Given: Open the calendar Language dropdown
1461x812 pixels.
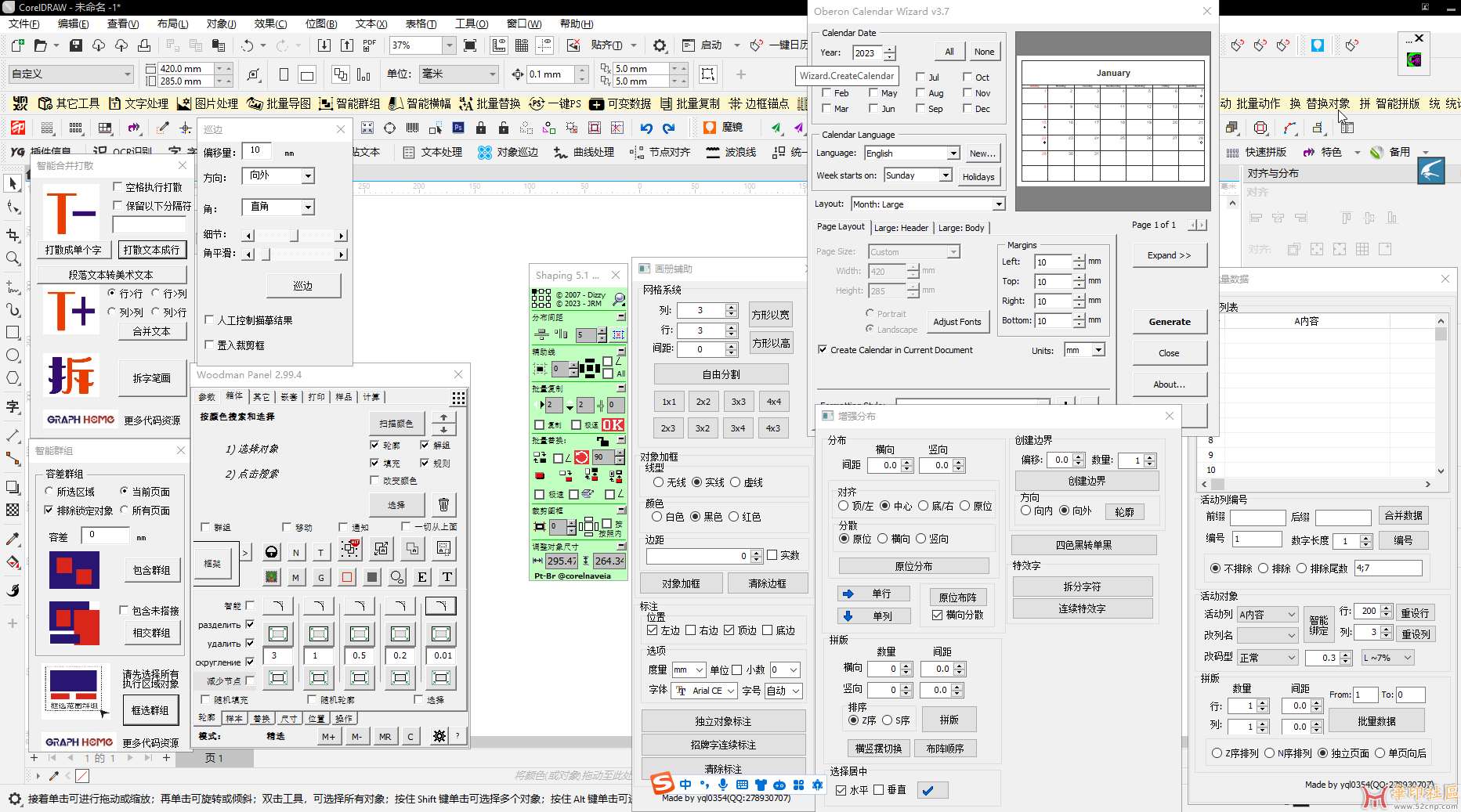Looking at the screenshot, I should 953,153.
